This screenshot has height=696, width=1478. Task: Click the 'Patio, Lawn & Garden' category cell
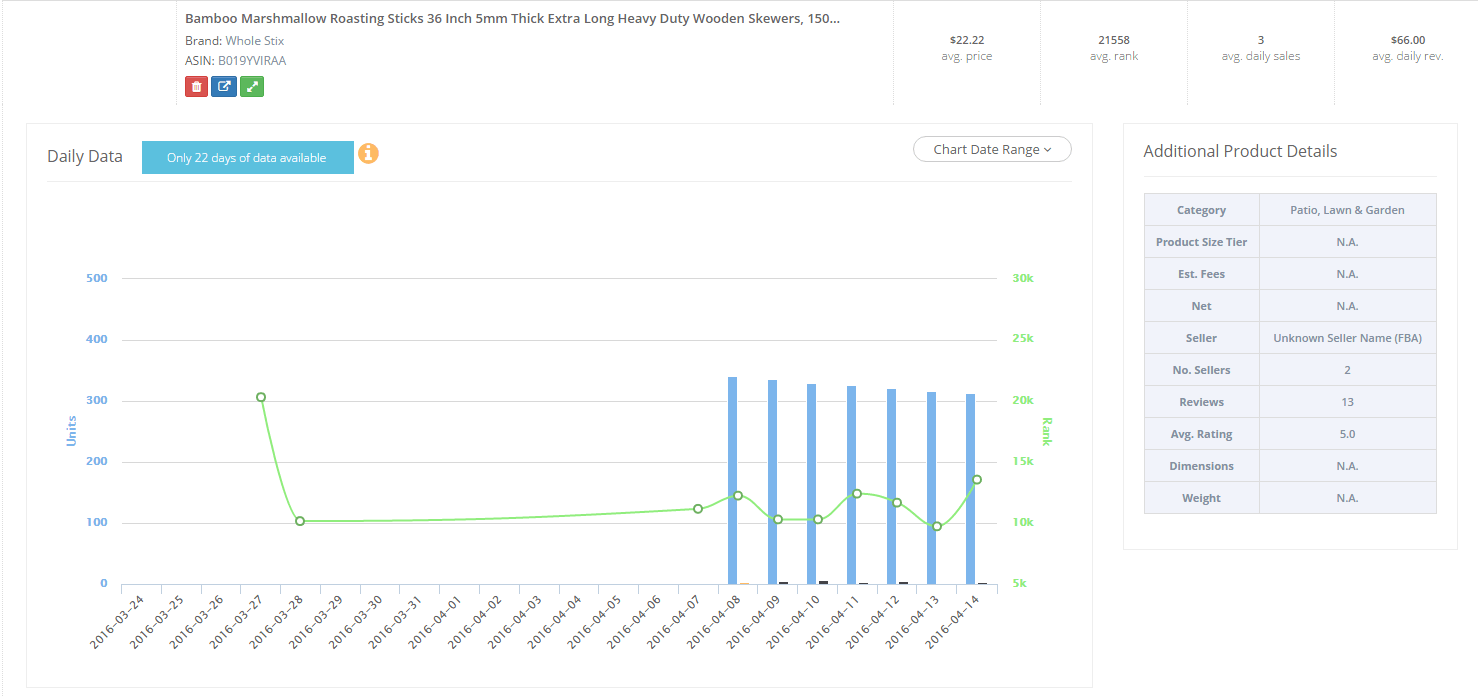pyautogui.click(x=1347, y=210)
